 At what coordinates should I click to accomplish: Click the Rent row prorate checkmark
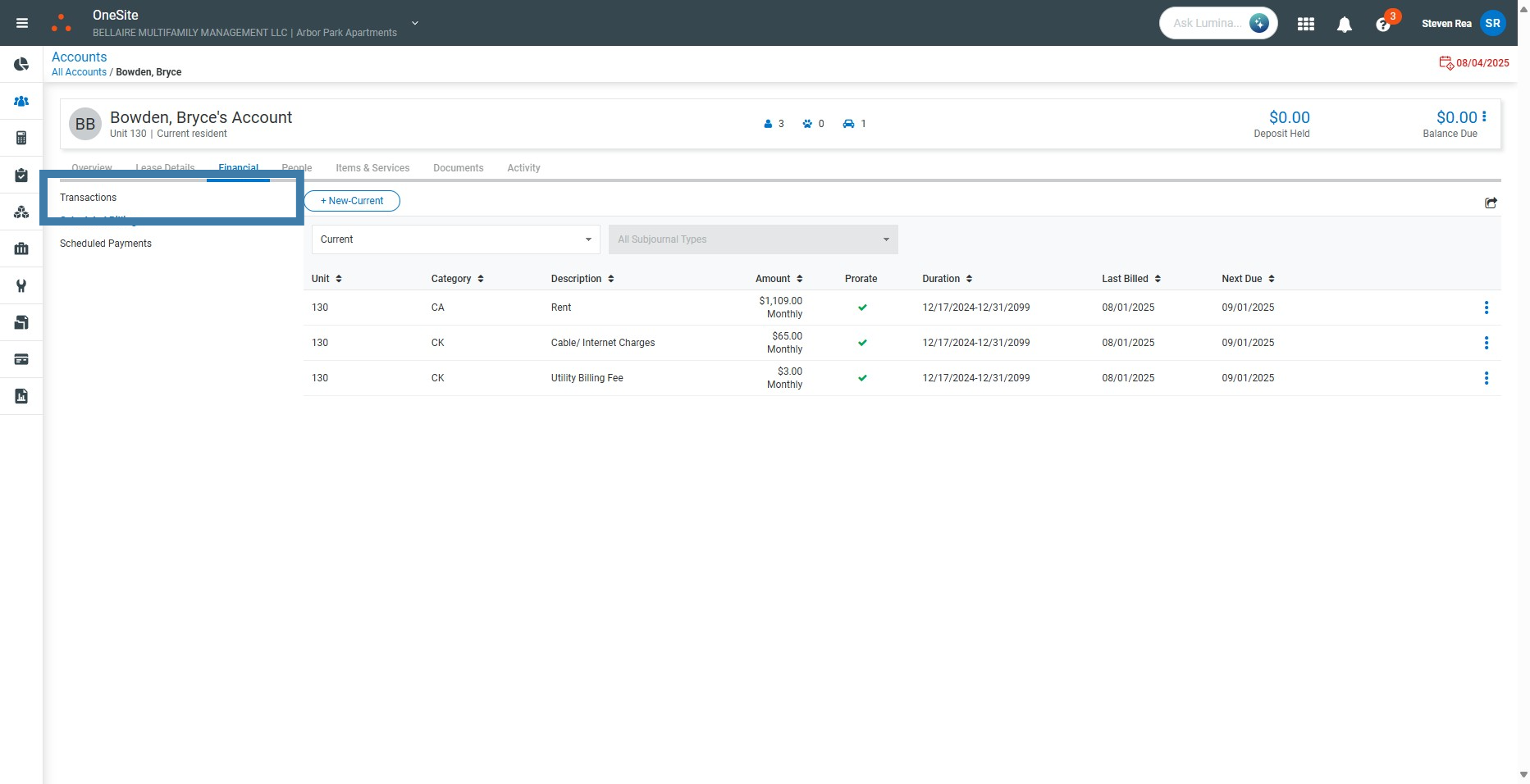point(862,308)
